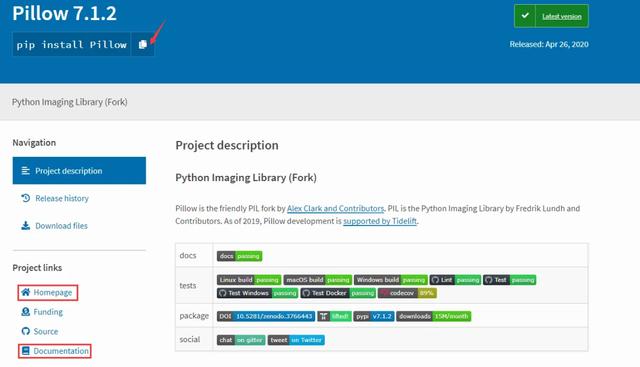This screenshot has height=367, width=640.
Task: Click the Project description heading
Action: 227,145
